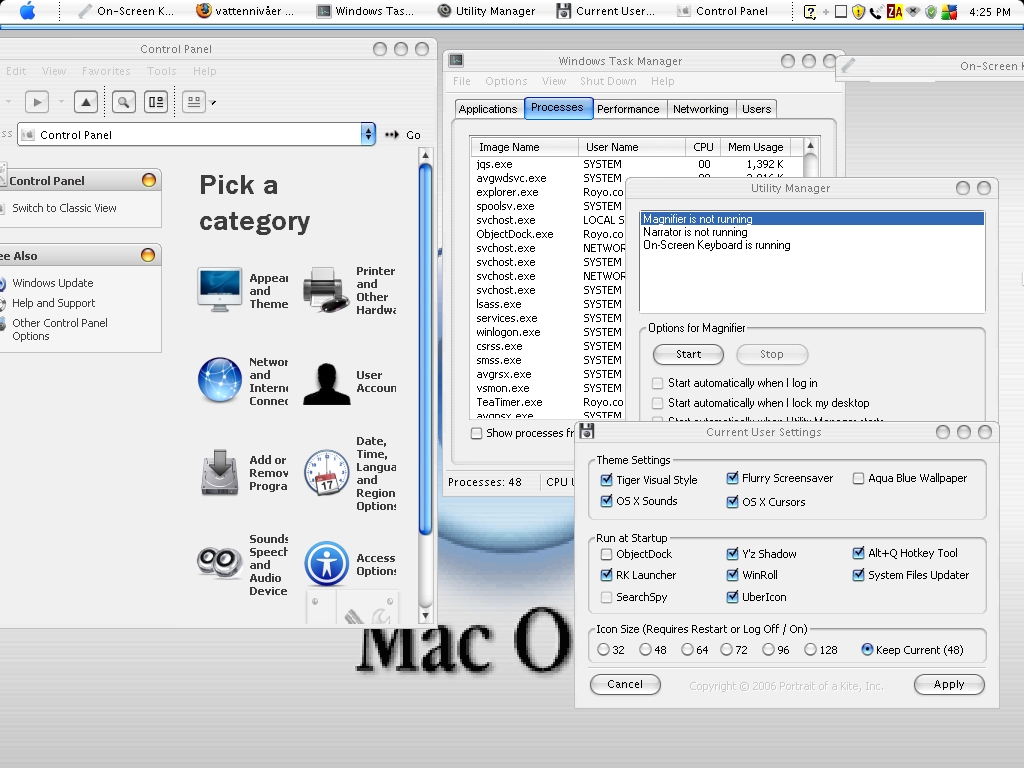Enable ObjectDock at startup checkbox
Image resolution: width=1024 pixels, height=768 pixels.
[606, 554]
